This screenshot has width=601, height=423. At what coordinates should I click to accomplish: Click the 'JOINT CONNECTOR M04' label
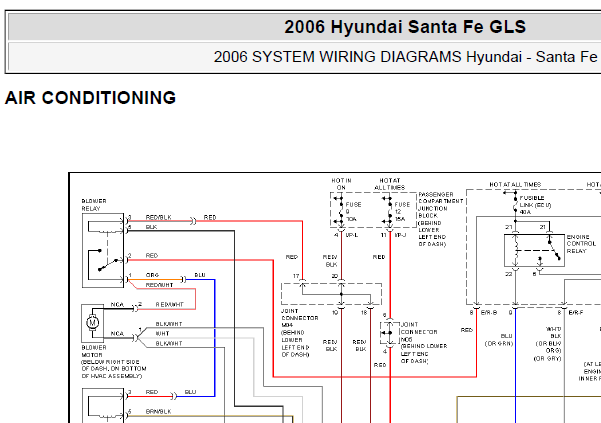(x=300, y=318)
